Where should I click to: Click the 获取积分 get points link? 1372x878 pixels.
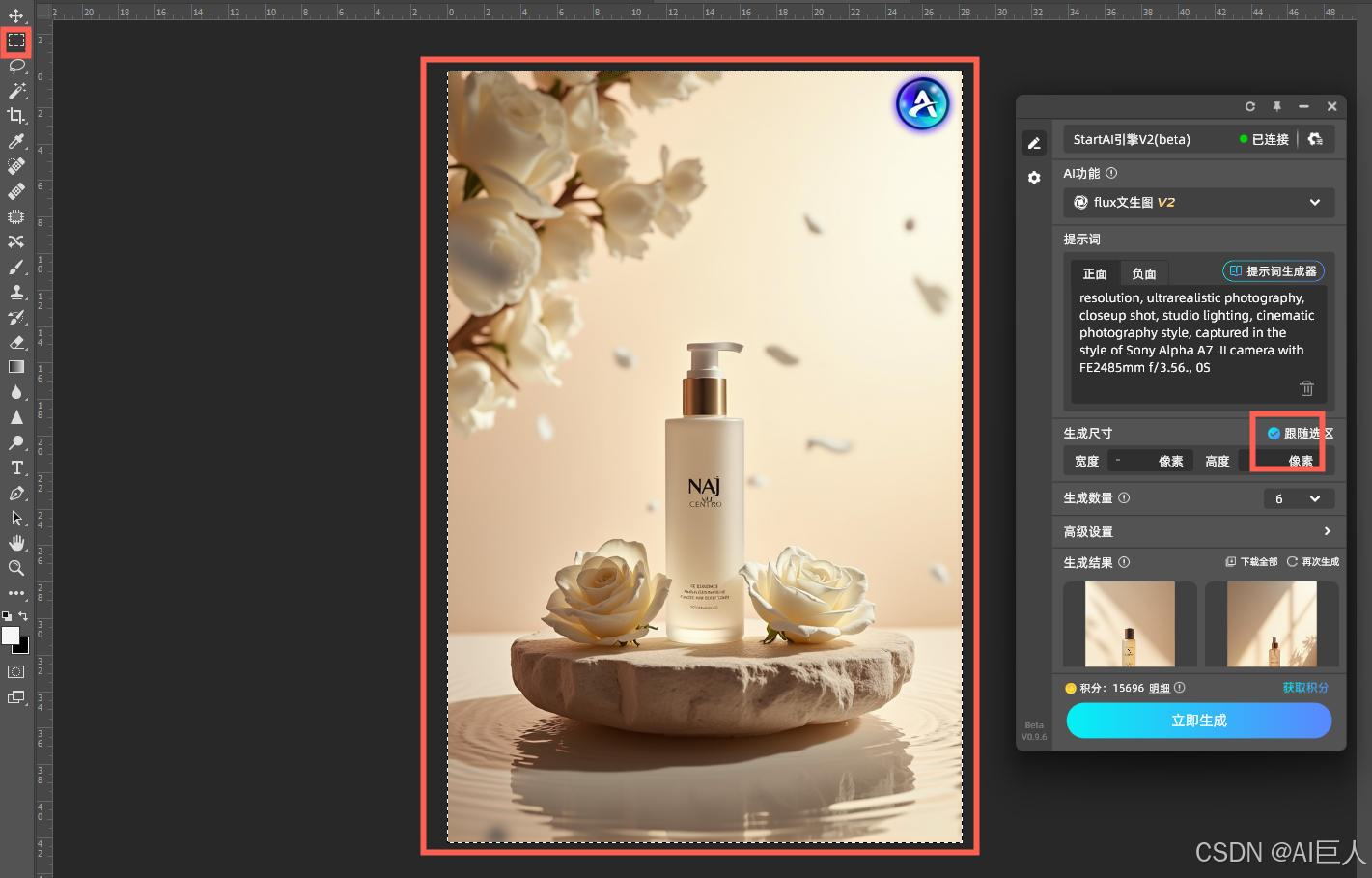(x=1305, y=688)
